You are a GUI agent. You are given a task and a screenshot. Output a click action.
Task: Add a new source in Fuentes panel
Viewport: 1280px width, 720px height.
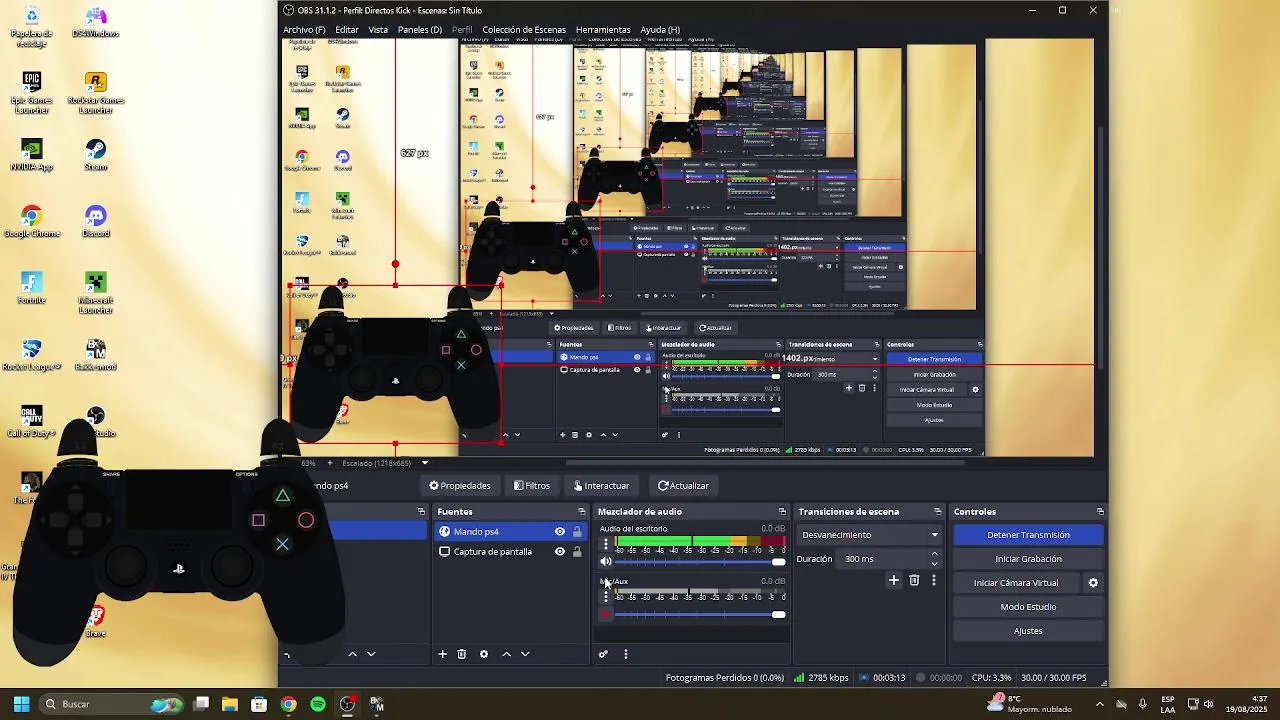coord(442,654)
